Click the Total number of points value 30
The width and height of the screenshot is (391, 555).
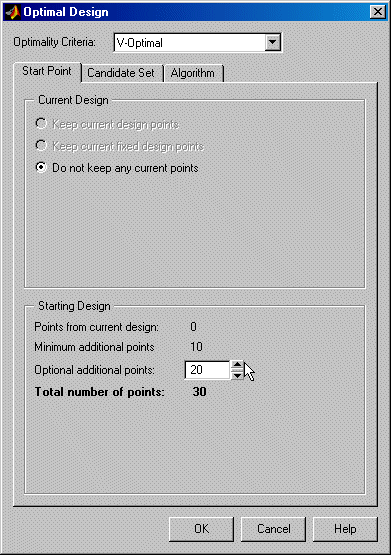(200, 392)
